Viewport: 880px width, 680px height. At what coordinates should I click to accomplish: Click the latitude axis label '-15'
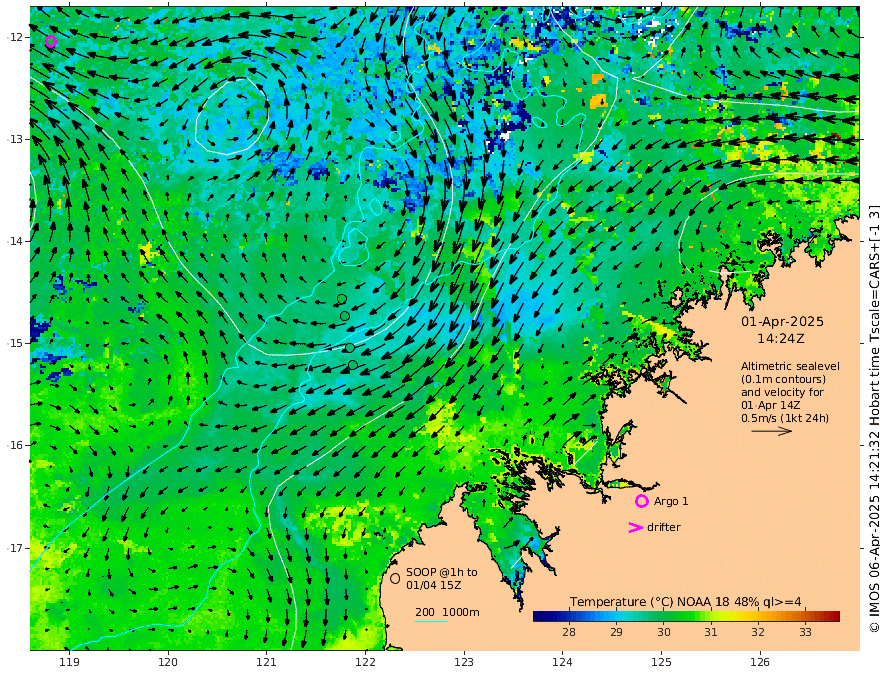coord(15,343)
